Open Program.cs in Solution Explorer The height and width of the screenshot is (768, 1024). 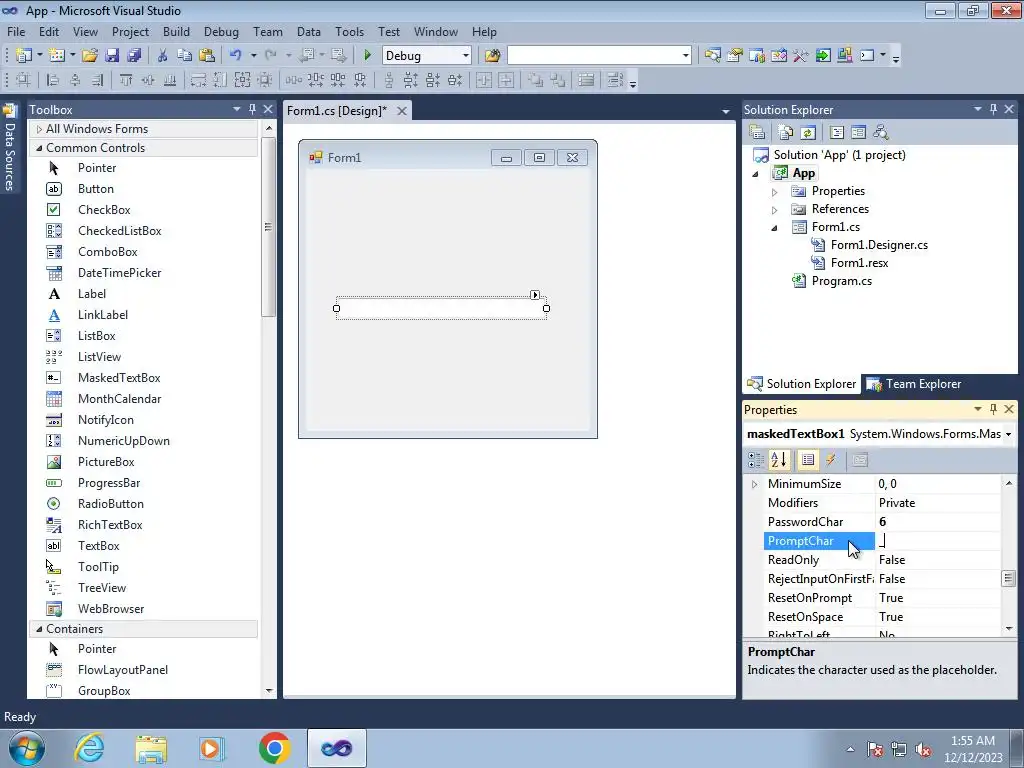[841, 281]
